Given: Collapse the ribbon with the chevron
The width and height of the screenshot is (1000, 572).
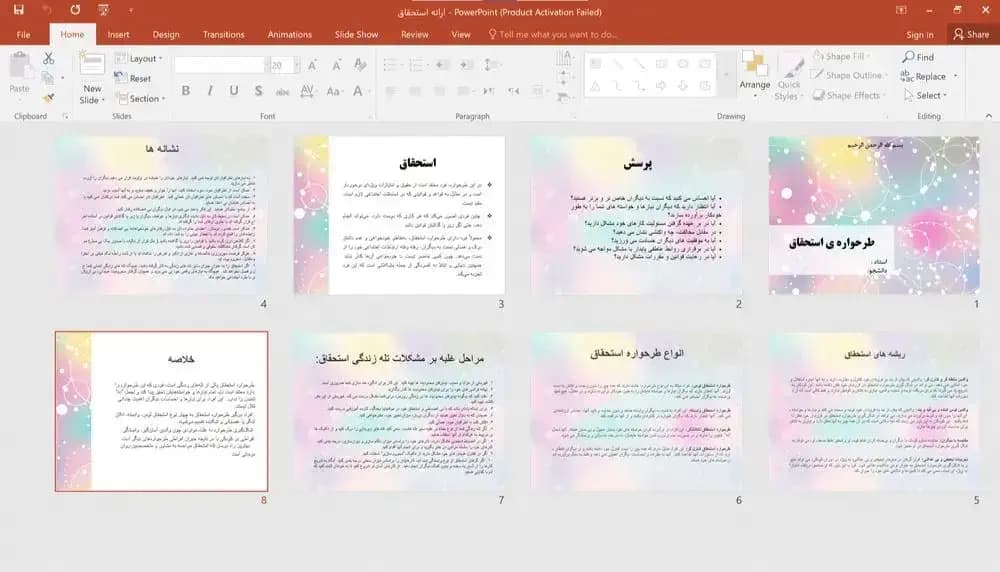Looking at the screenshot, I should click(988, 116).
